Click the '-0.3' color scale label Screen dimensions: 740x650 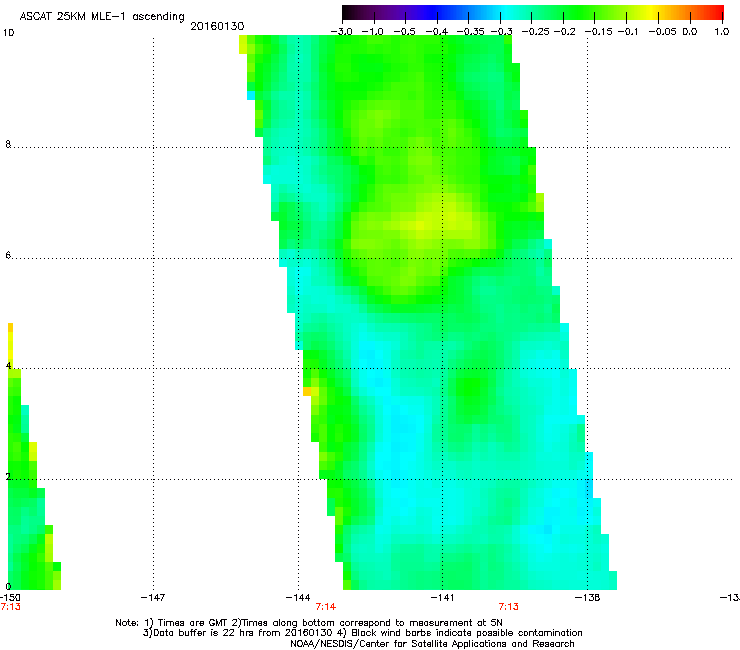pos(501,32)
